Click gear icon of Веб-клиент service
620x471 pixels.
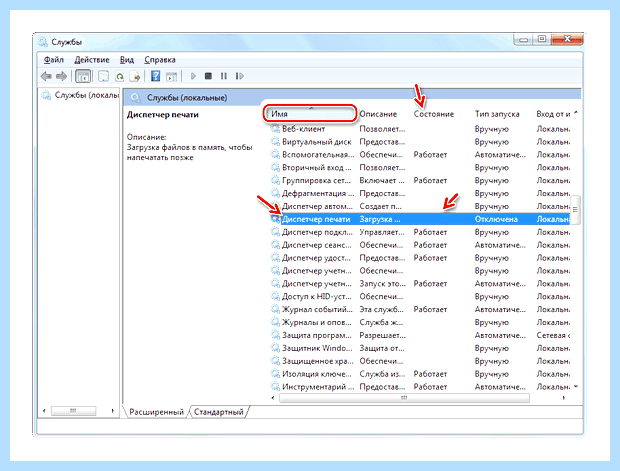tap(275, 129)
